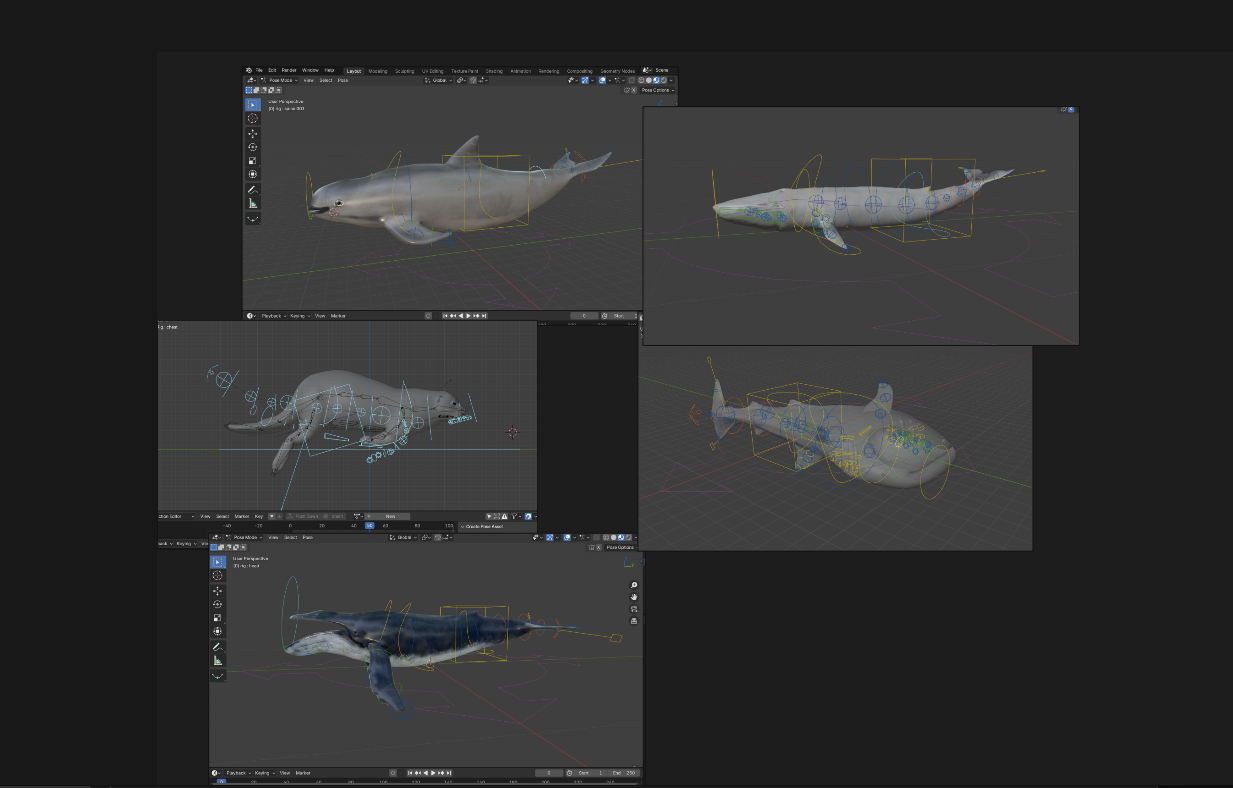The image size is (1233, 788).
Task: Pick the Cursor tool in the dolphin viewport
Action: 253,118
